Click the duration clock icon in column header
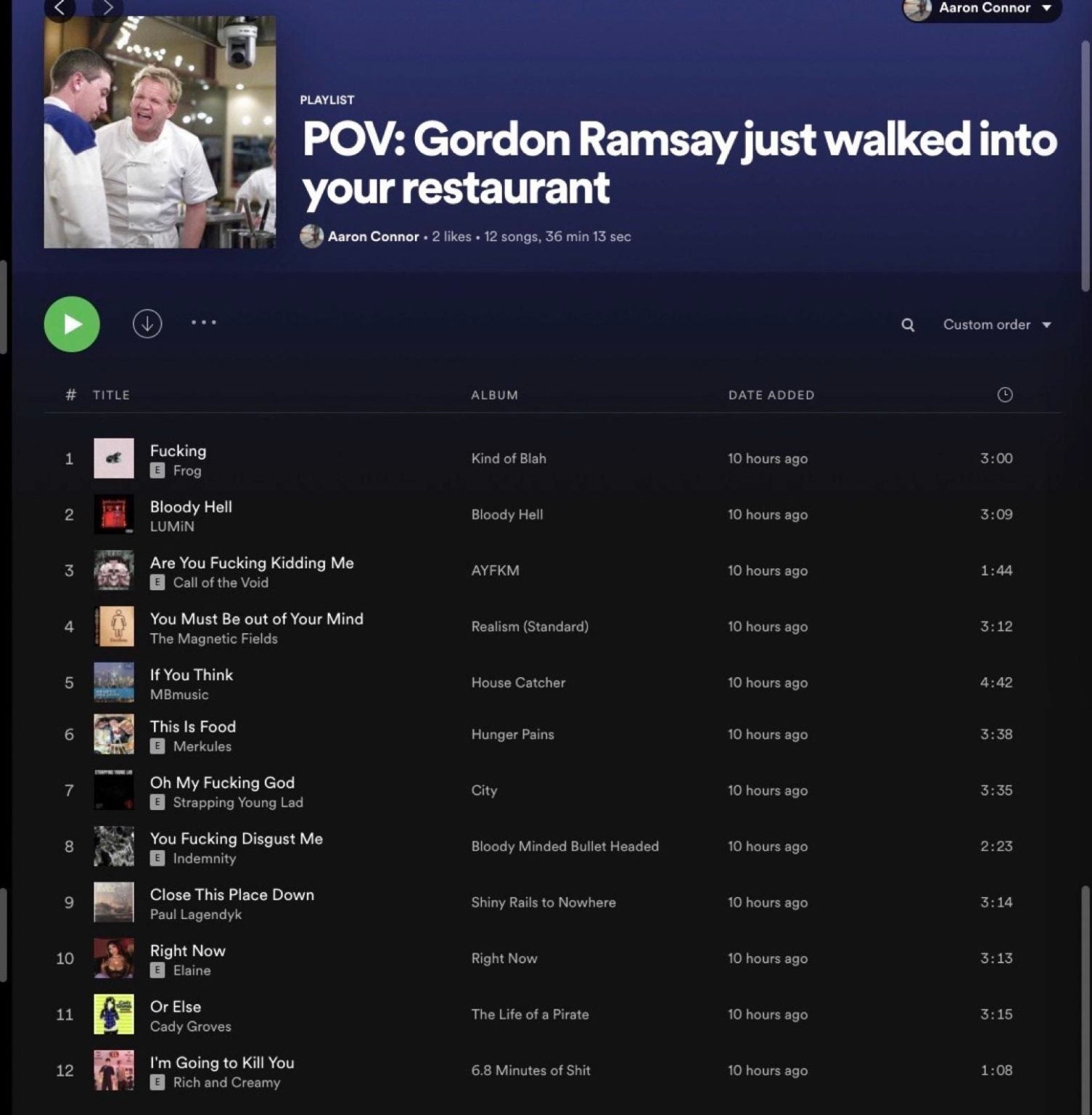 [x=1005, y=395]
